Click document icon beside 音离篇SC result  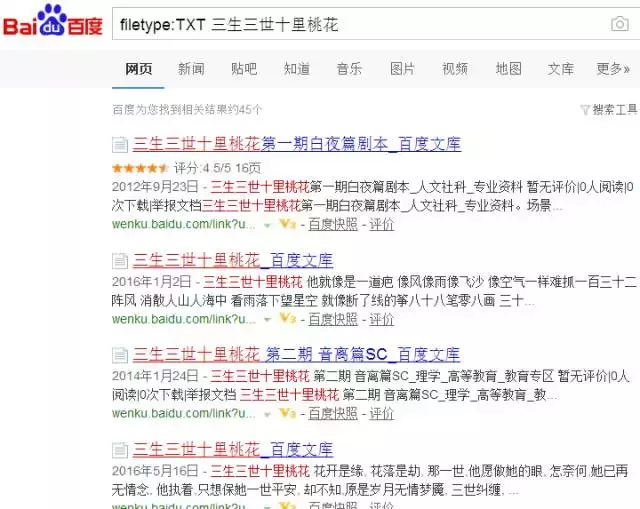pyautogui.click(x=120, y=355)
